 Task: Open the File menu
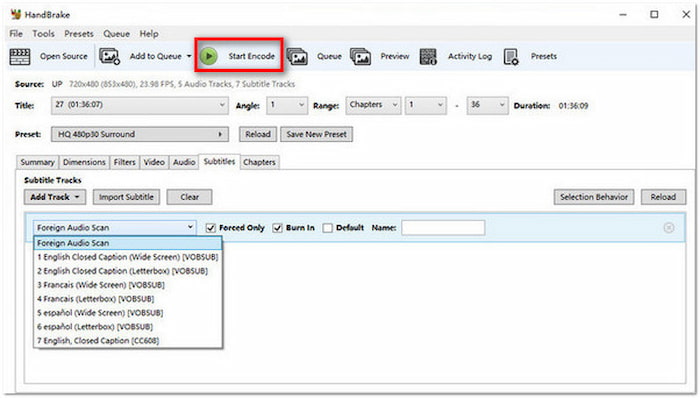[16, 34]
